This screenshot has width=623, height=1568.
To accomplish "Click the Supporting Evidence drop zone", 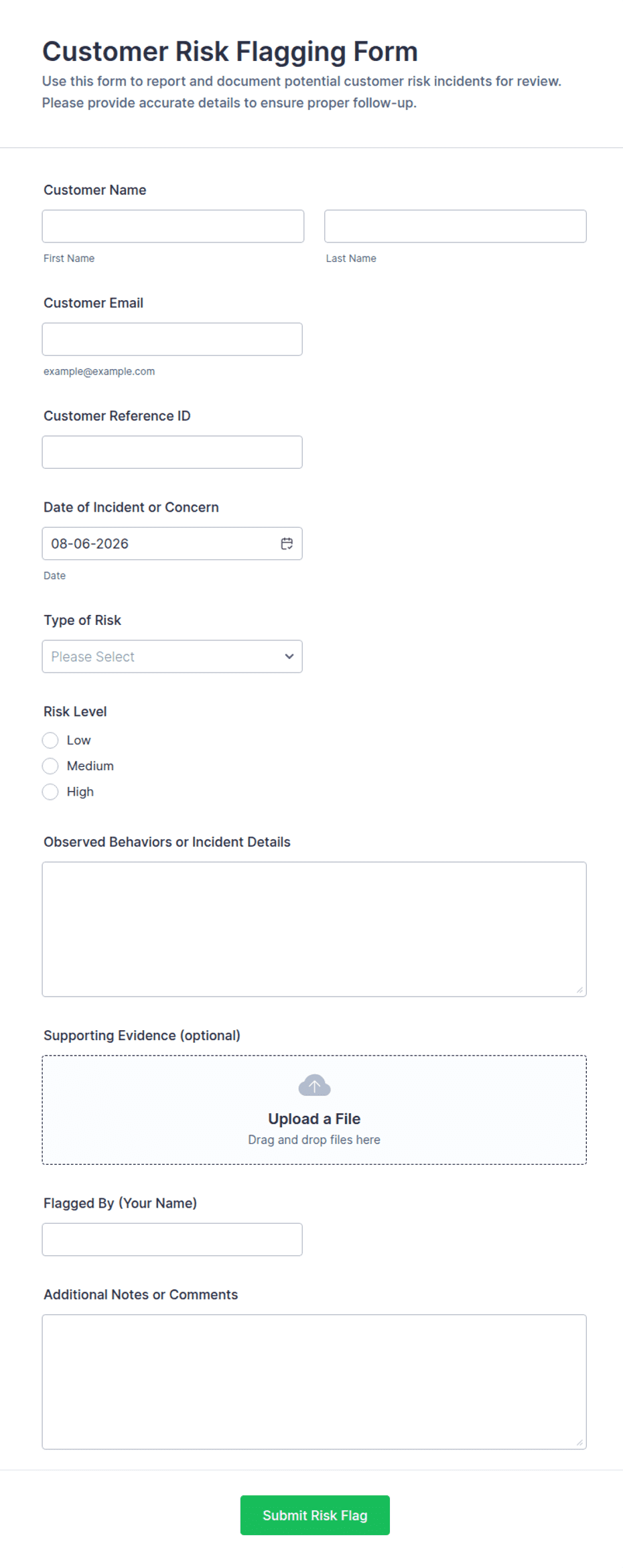I will tap(314, 1110).
